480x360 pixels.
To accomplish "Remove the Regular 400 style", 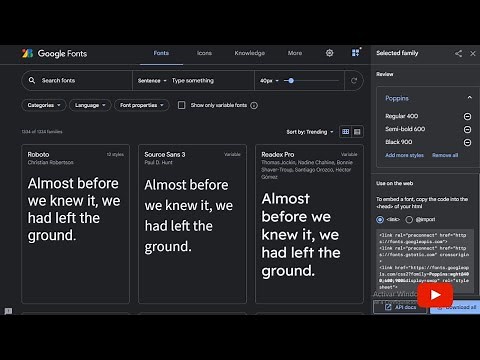I will (467, 116).
